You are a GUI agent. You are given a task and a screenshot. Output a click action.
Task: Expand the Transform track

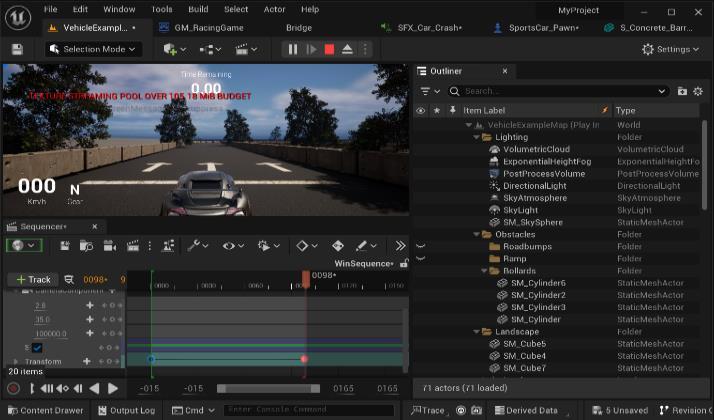pyautogui.click(x=16, y=361)
